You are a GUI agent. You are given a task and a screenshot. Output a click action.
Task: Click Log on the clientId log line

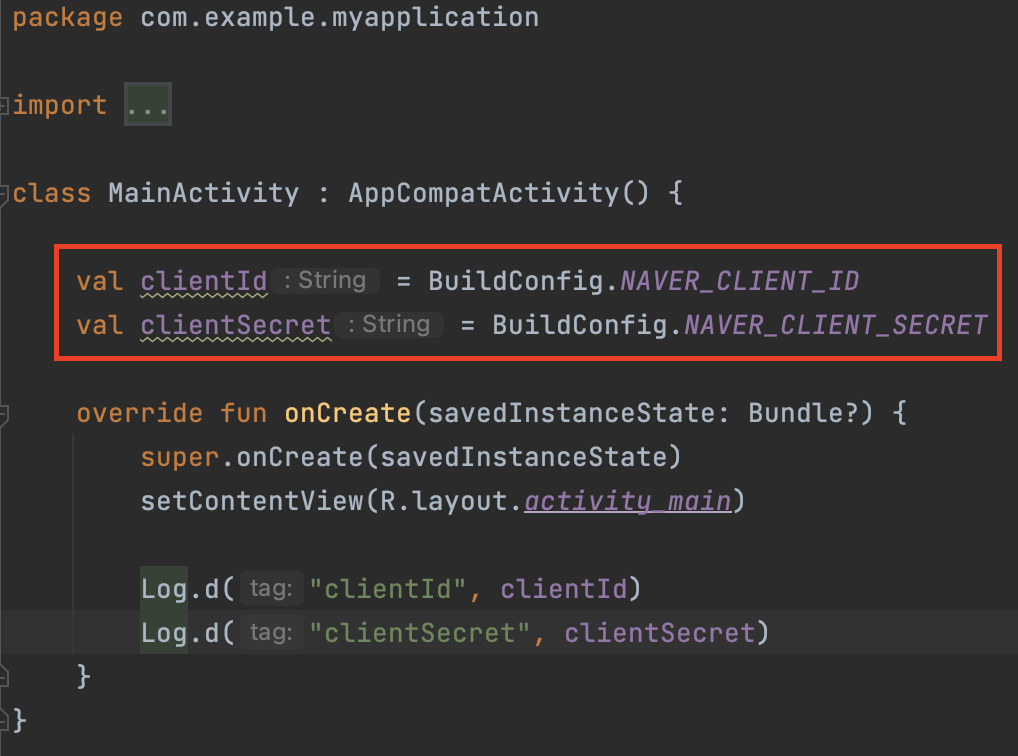click(164, 589)
